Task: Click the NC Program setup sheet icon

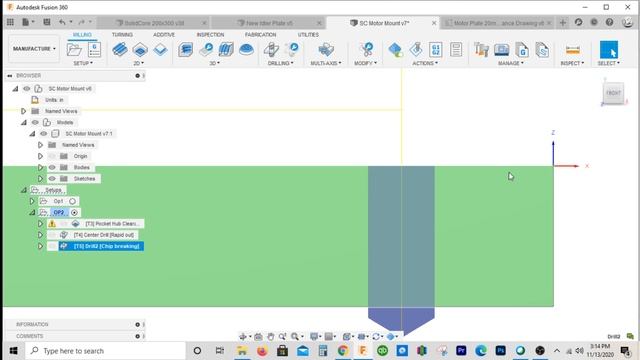Action: [x=94, y=50]
